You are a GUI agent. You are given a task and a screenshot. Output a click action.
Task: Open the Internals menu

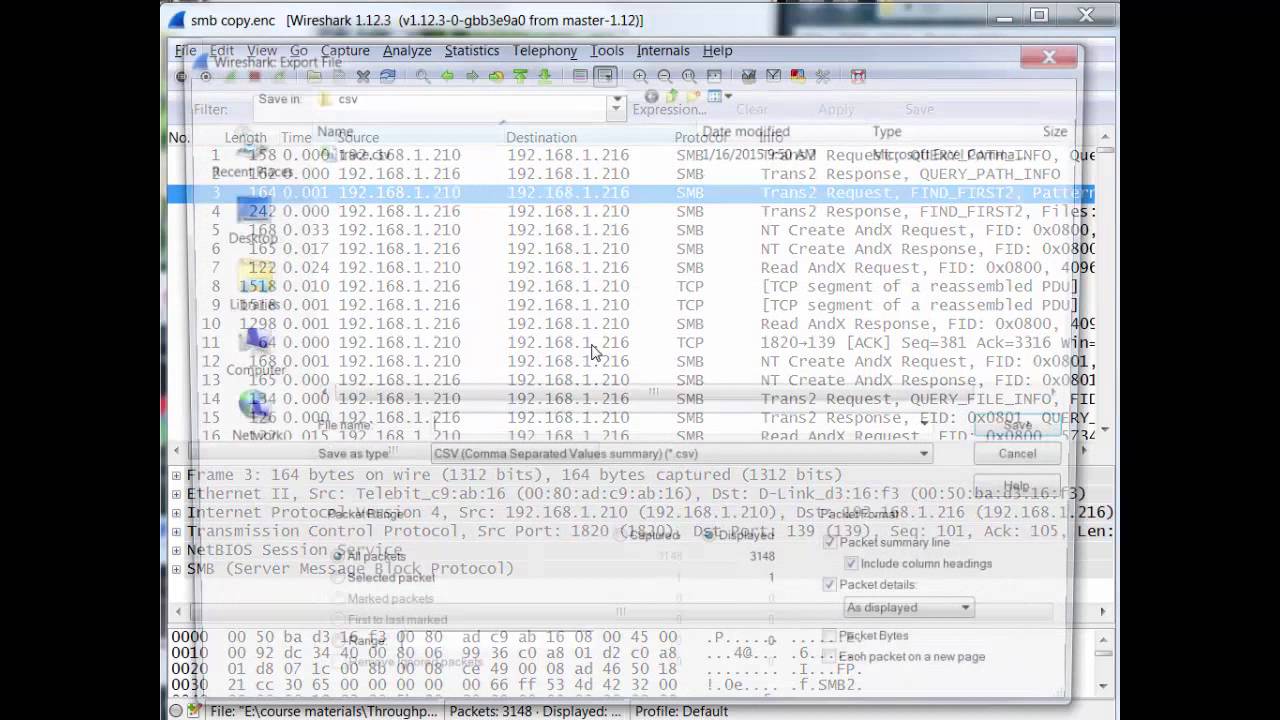click(663, 50)
